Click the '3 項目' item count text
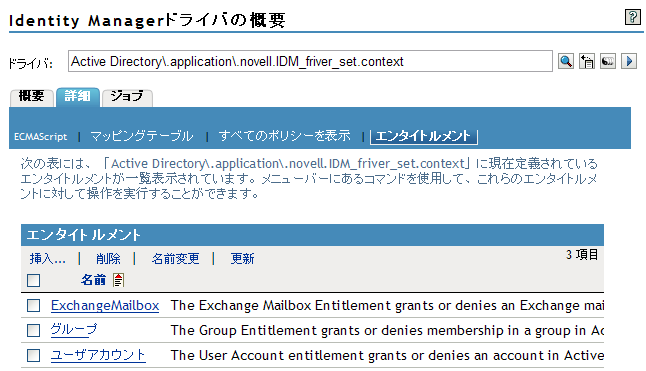Screen dimensions: 646x371 582,255
